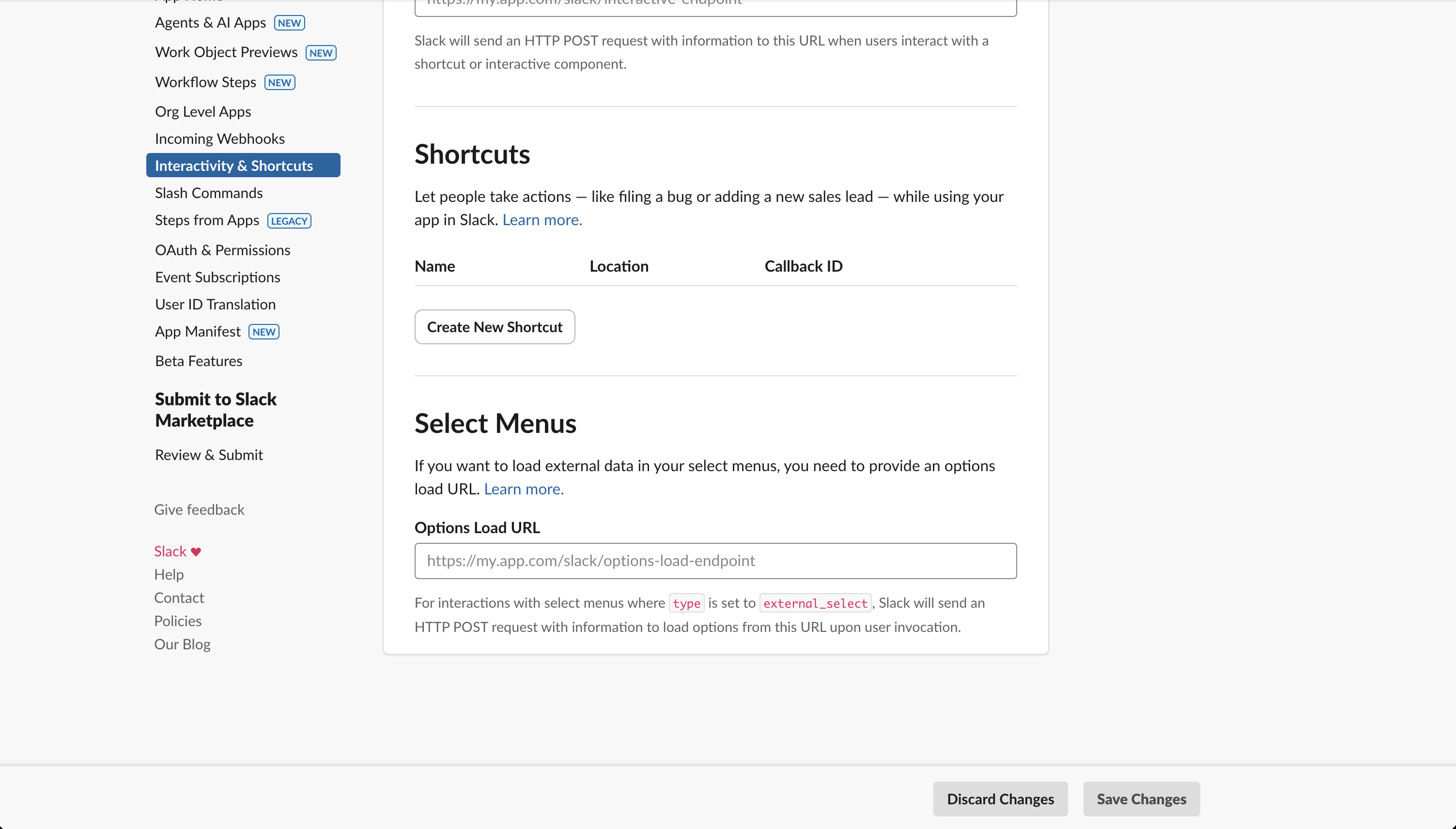Discard Changes to the form
The width and height of the screenshot is (1456, 829).
1001,798
